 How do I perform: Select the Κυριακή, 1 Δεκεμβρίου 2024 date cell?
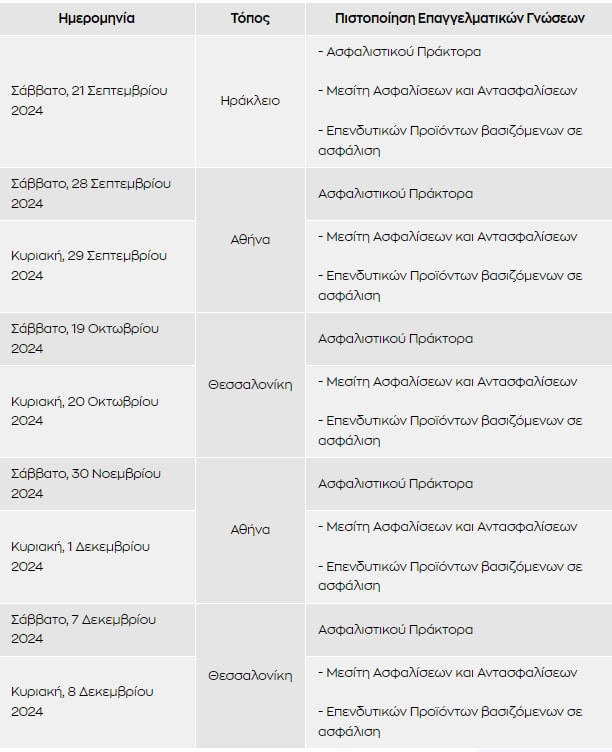pos(97,556)
